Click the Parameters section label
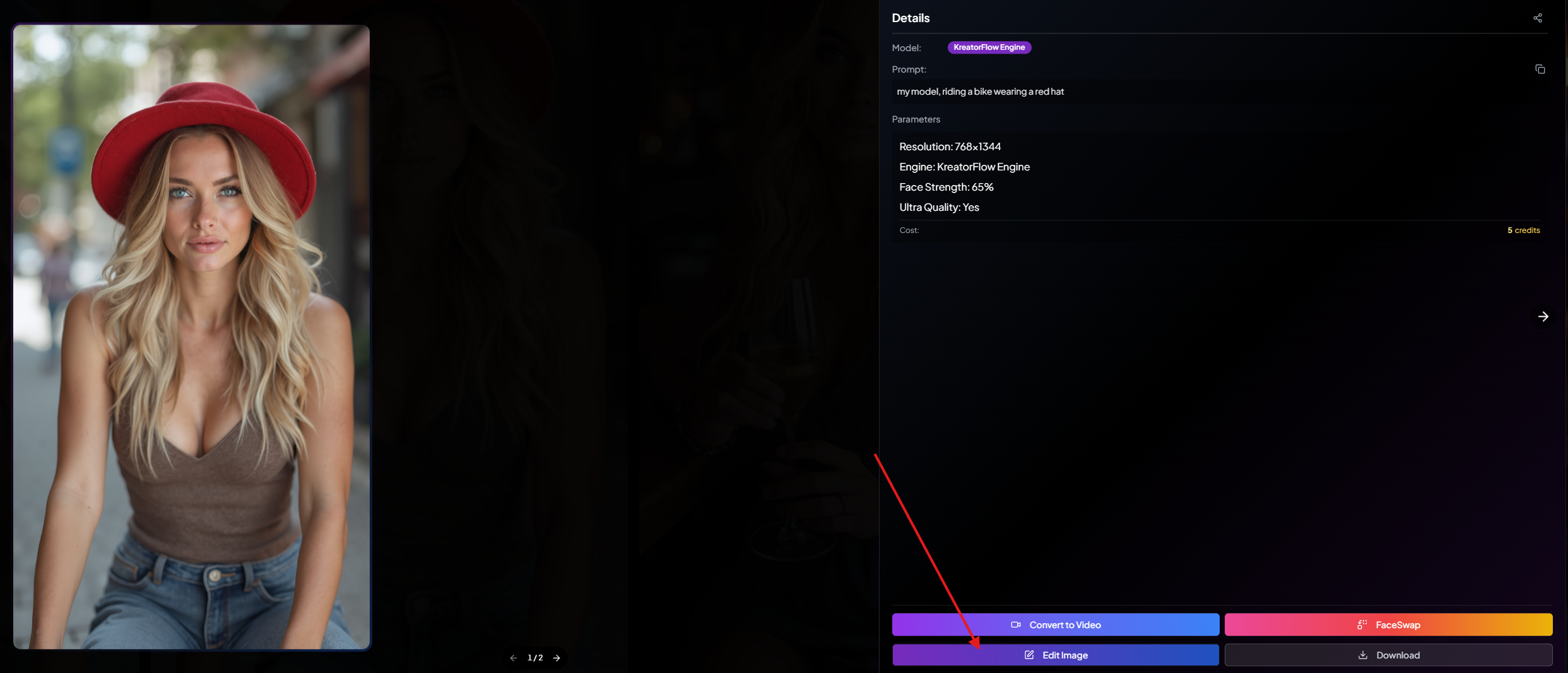 [x=916, y=119]
